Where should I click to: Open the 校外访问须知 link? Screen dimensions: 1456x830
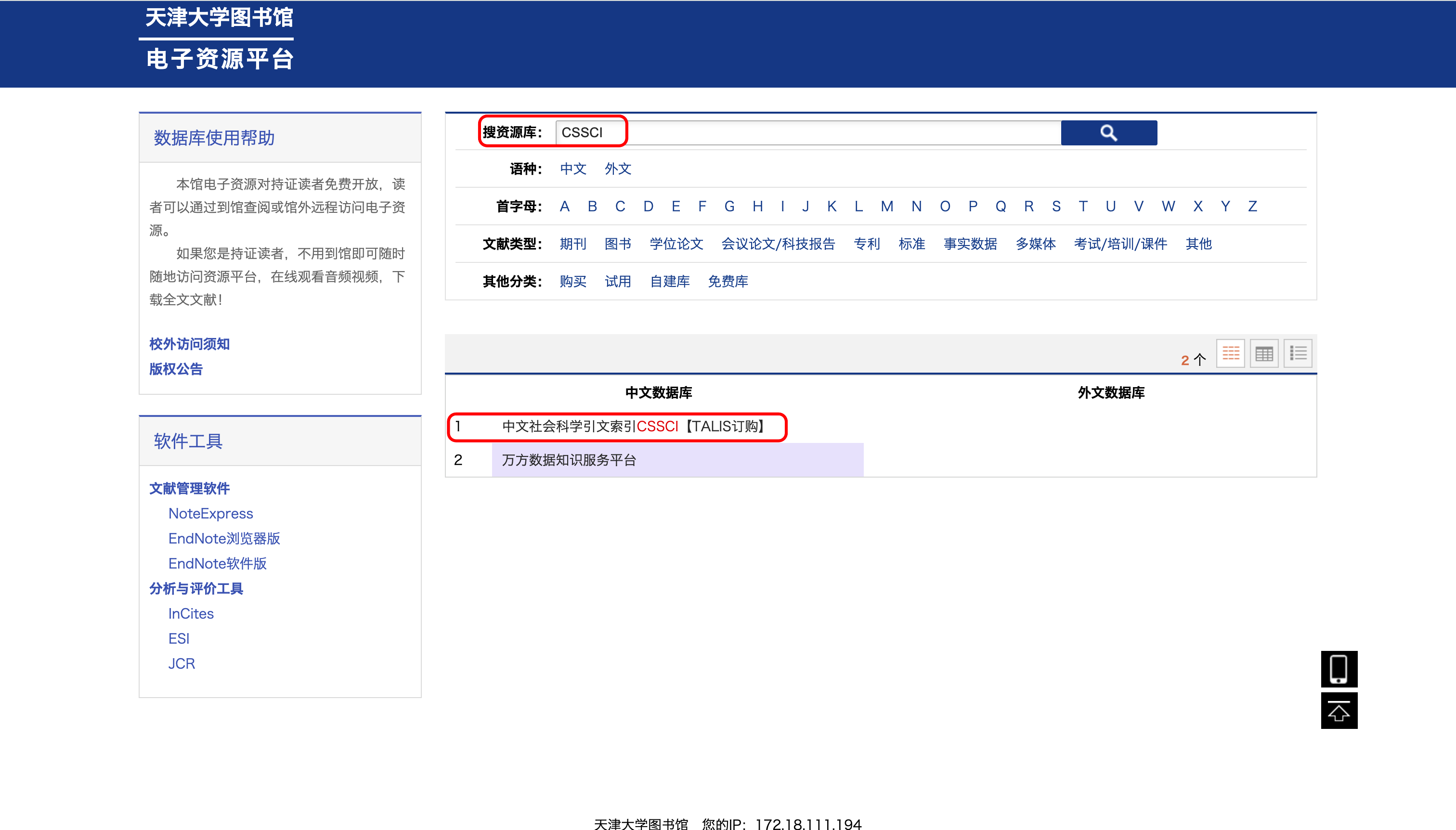click(189, 344)
